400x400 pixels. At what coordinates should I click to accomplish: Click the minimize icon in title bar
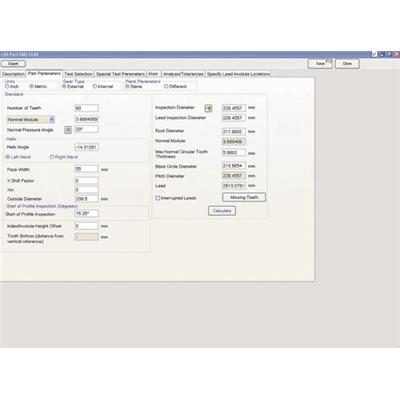point(382,54)
